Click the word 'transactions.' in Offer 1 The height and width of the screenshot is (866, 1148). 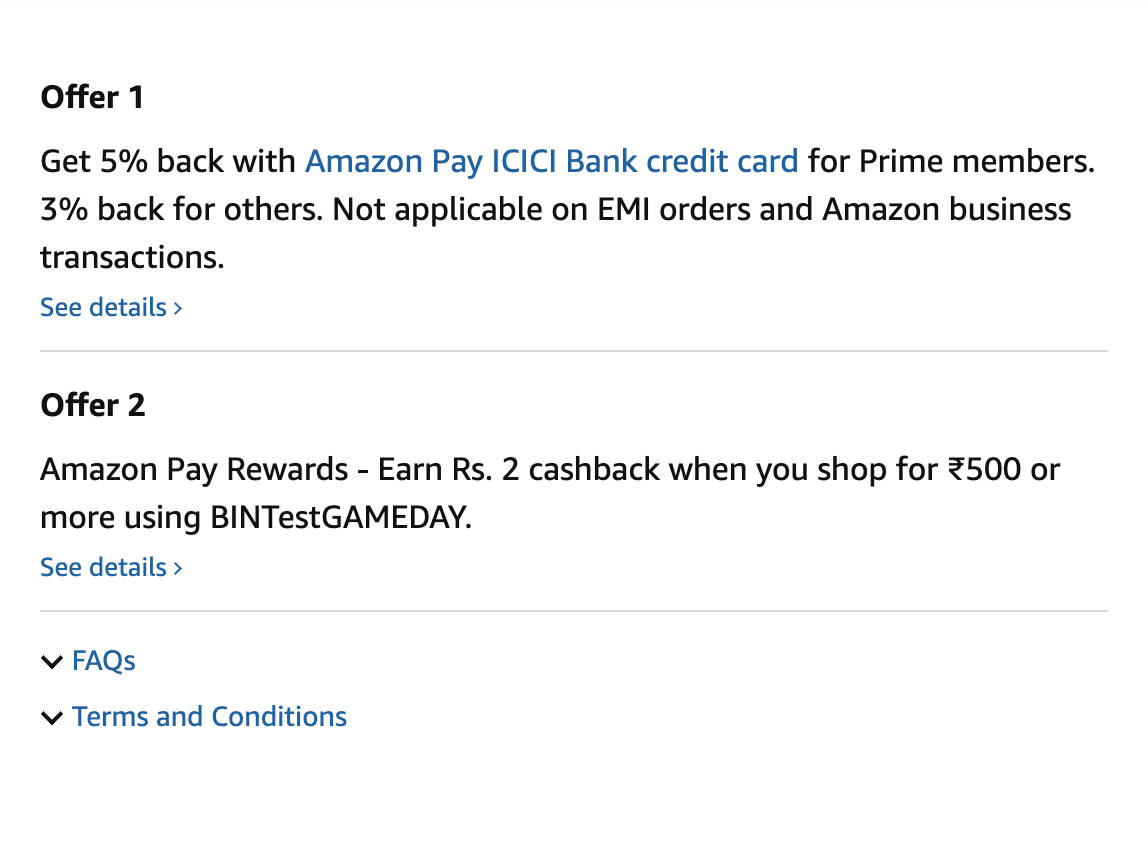point(132,258)
